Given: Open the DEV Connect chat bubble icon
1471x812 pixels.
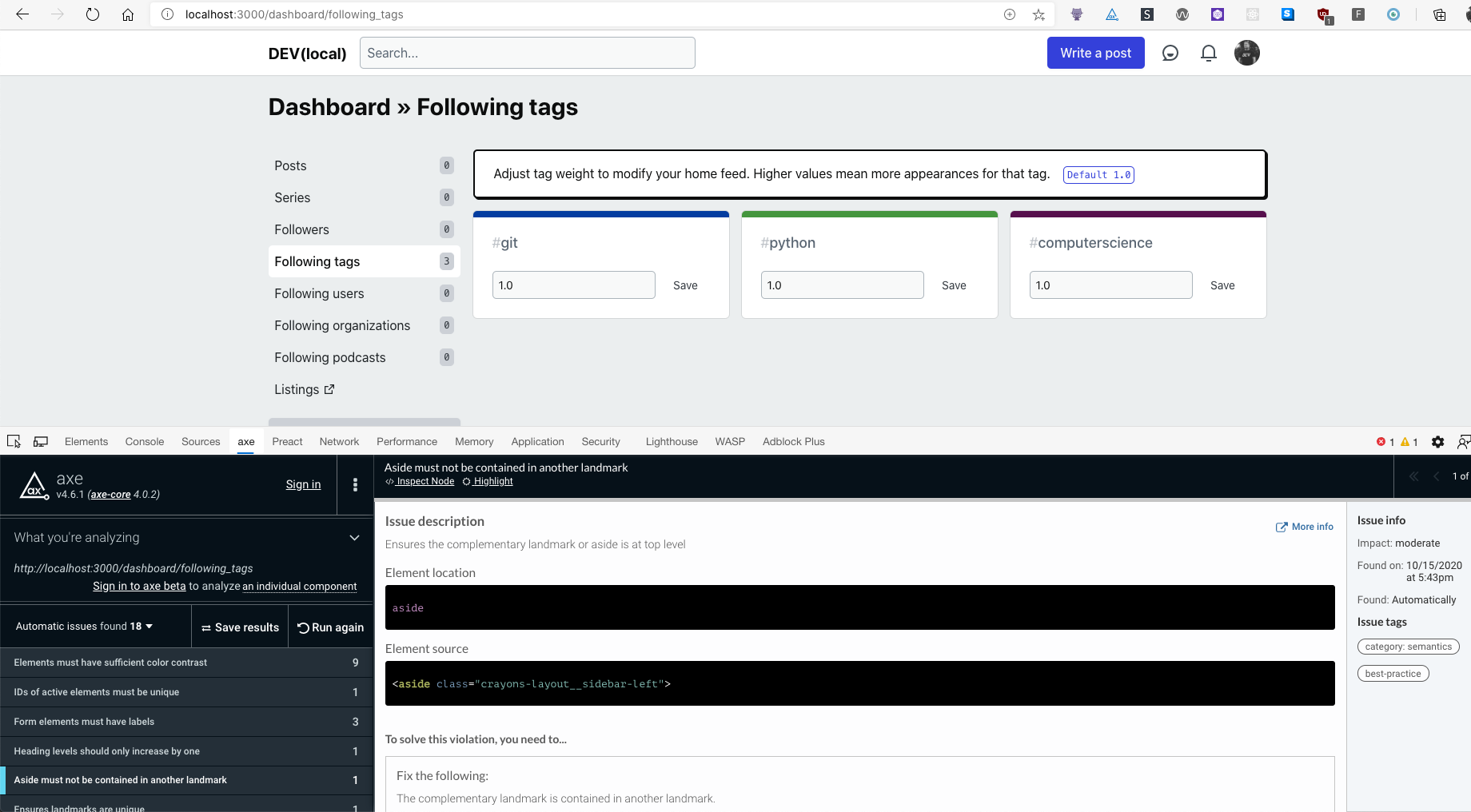Looking at the screenshot, I should 1170,53.
